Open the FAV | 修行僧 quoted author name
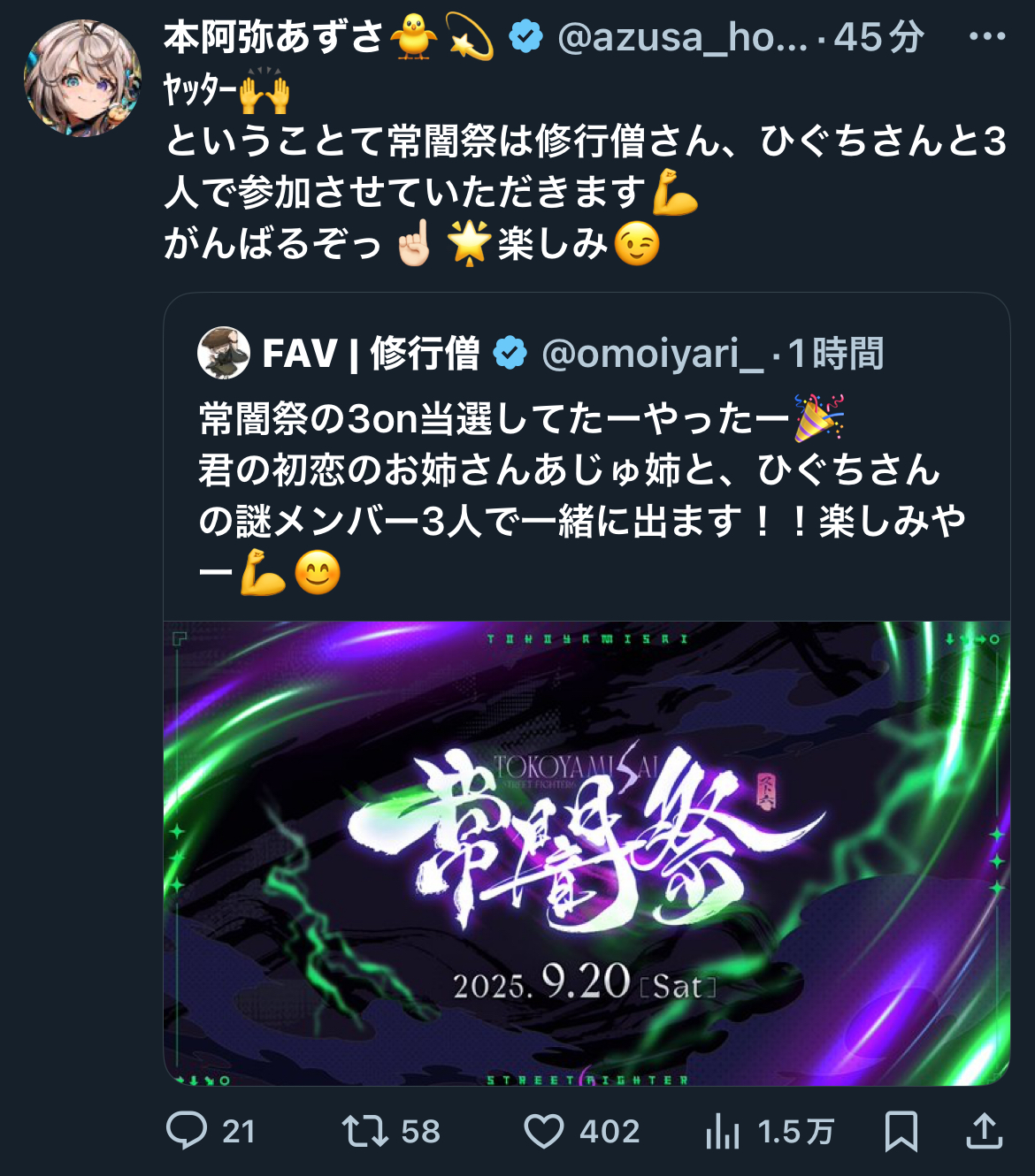Image resolution: width=1035 pixels, height=1176 pixels. [371, 353]
